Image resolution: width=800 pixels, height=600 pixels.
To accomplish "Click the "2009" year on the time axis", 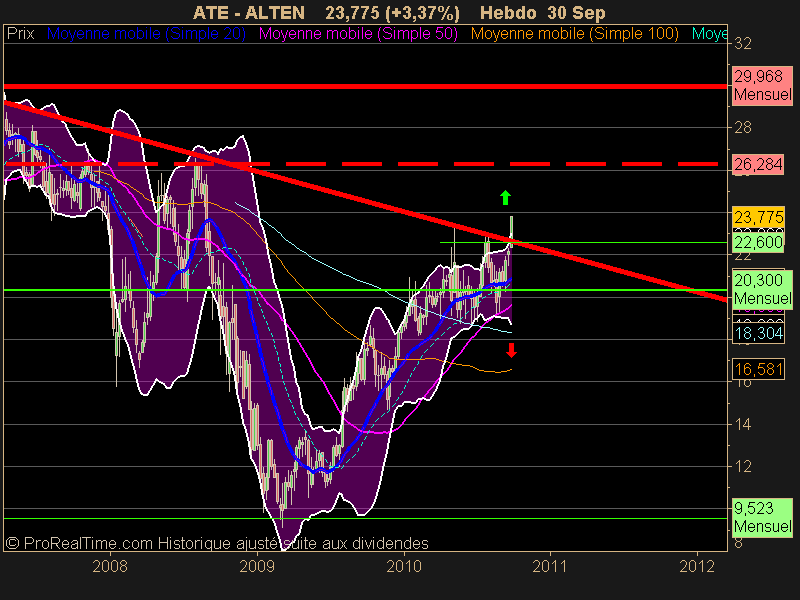I will [257, 566].
